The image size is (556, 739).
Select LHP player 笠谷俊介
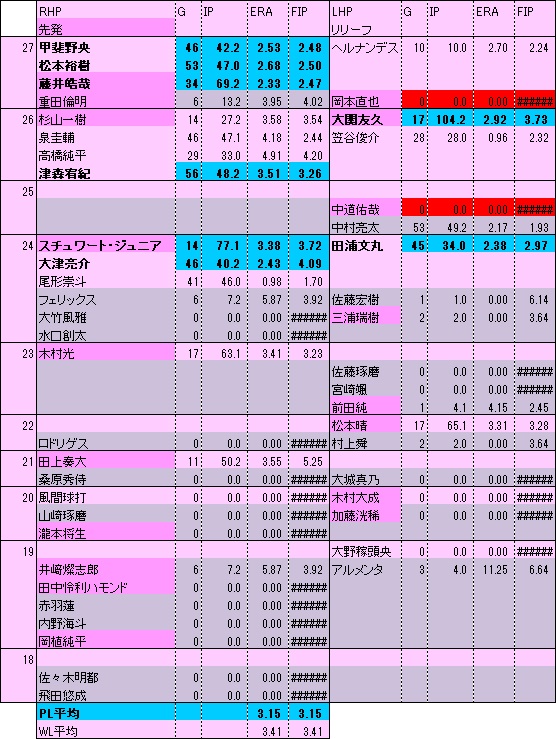pos(365,137)
